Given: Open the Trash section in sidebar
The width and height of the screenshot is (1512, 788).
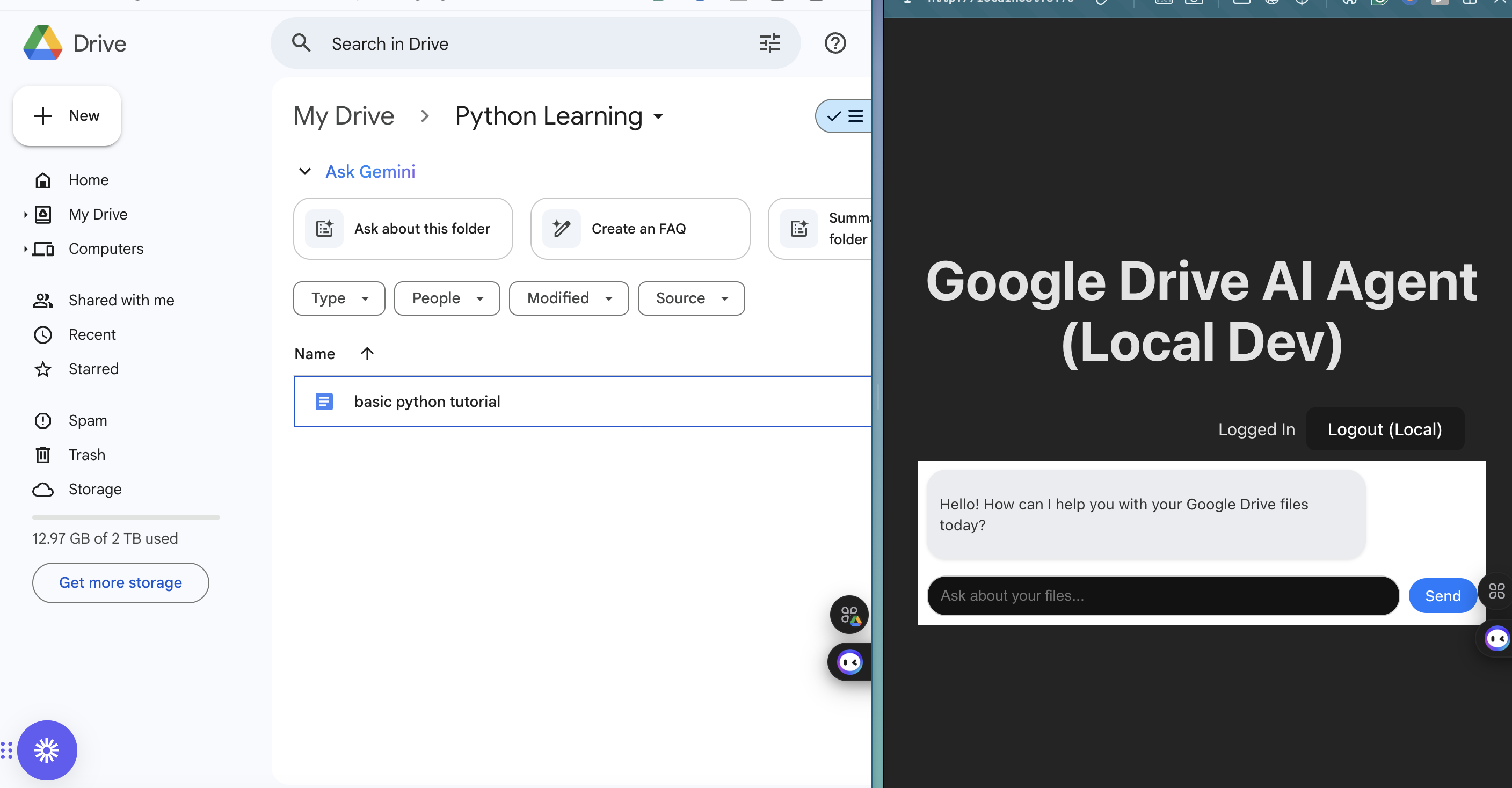Looking at the screenshot, I should coord(86,455).
